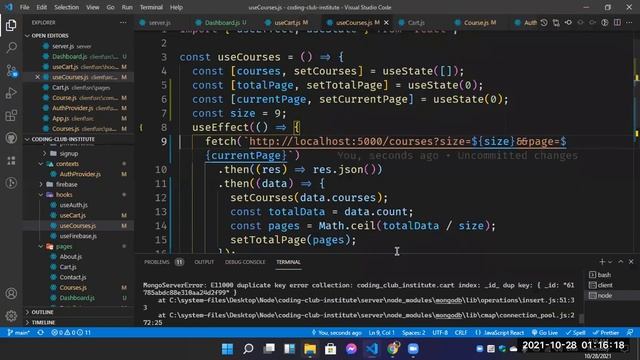This screenshot has width=640, height=360.
Task: Open Chrome from taskbar
Action: [393, 349]
